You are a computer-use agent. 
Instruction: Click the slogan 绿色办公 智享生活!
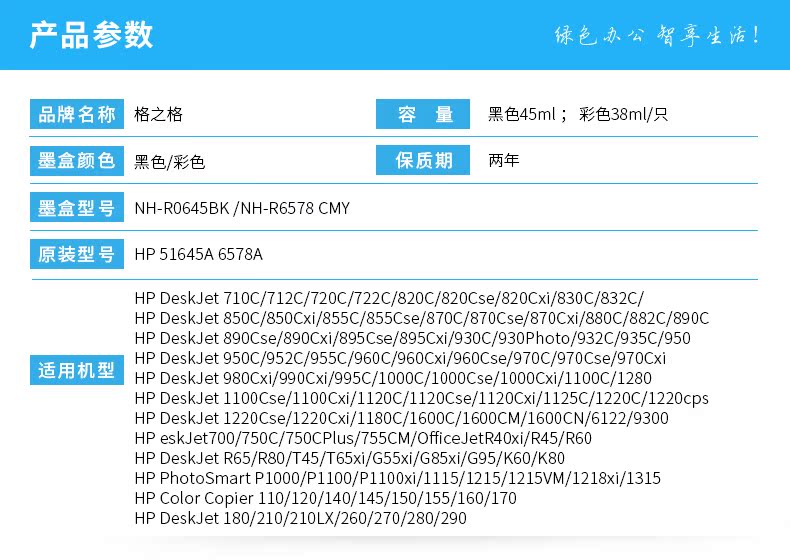tap(657, 35)
